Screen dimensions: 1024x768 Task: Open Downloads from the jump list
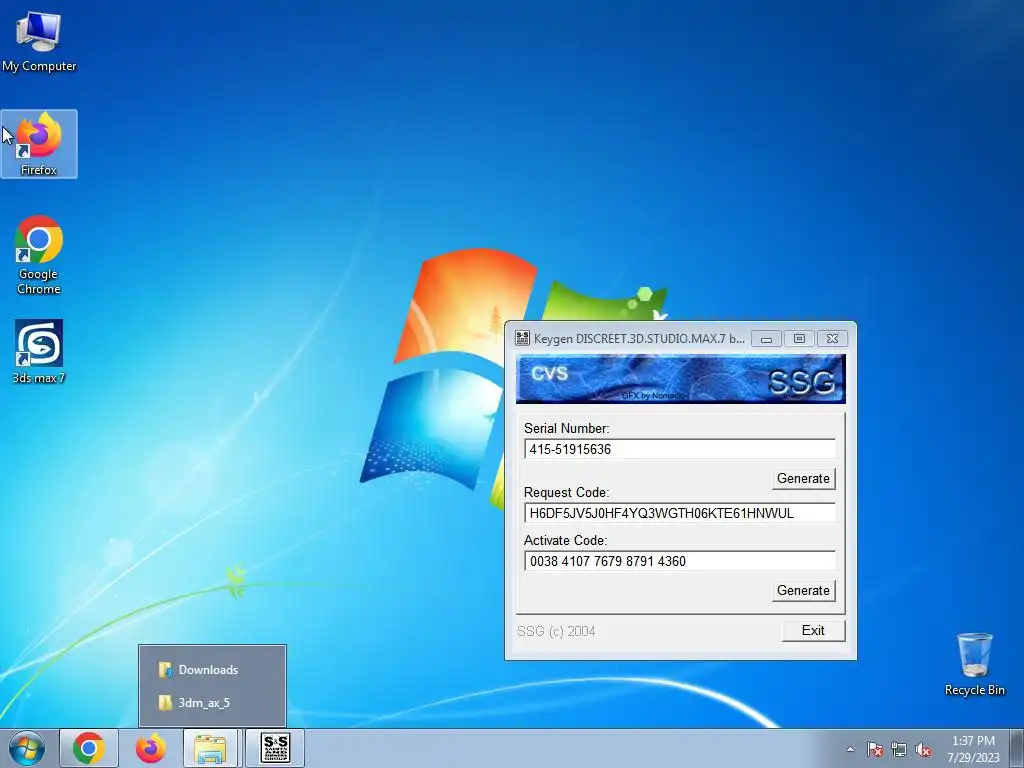(x=212, y=669)
